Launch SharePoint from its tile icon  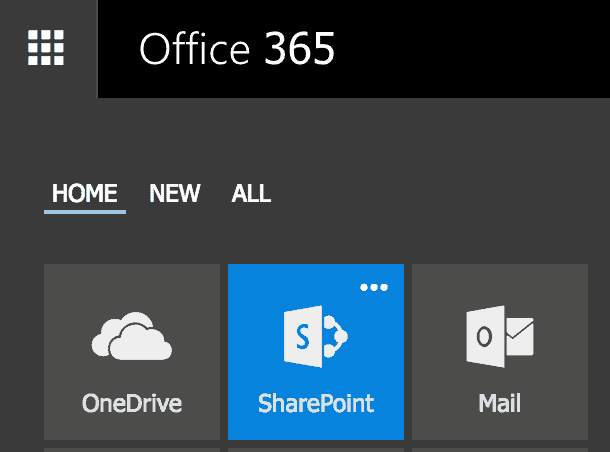coord(316,336)
